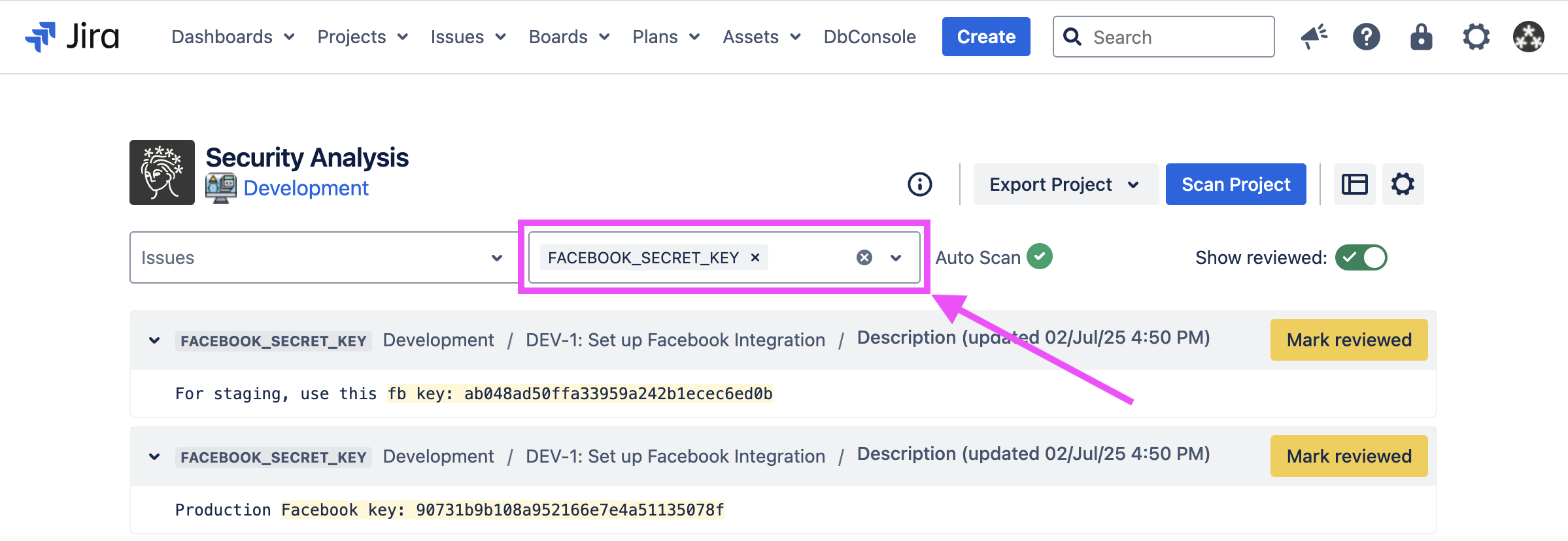The height and width of the screenshot is (541, 1568).
Task: Open the notifications megaphone icon
Action: pyautogui.click(x=1314, y=37)
